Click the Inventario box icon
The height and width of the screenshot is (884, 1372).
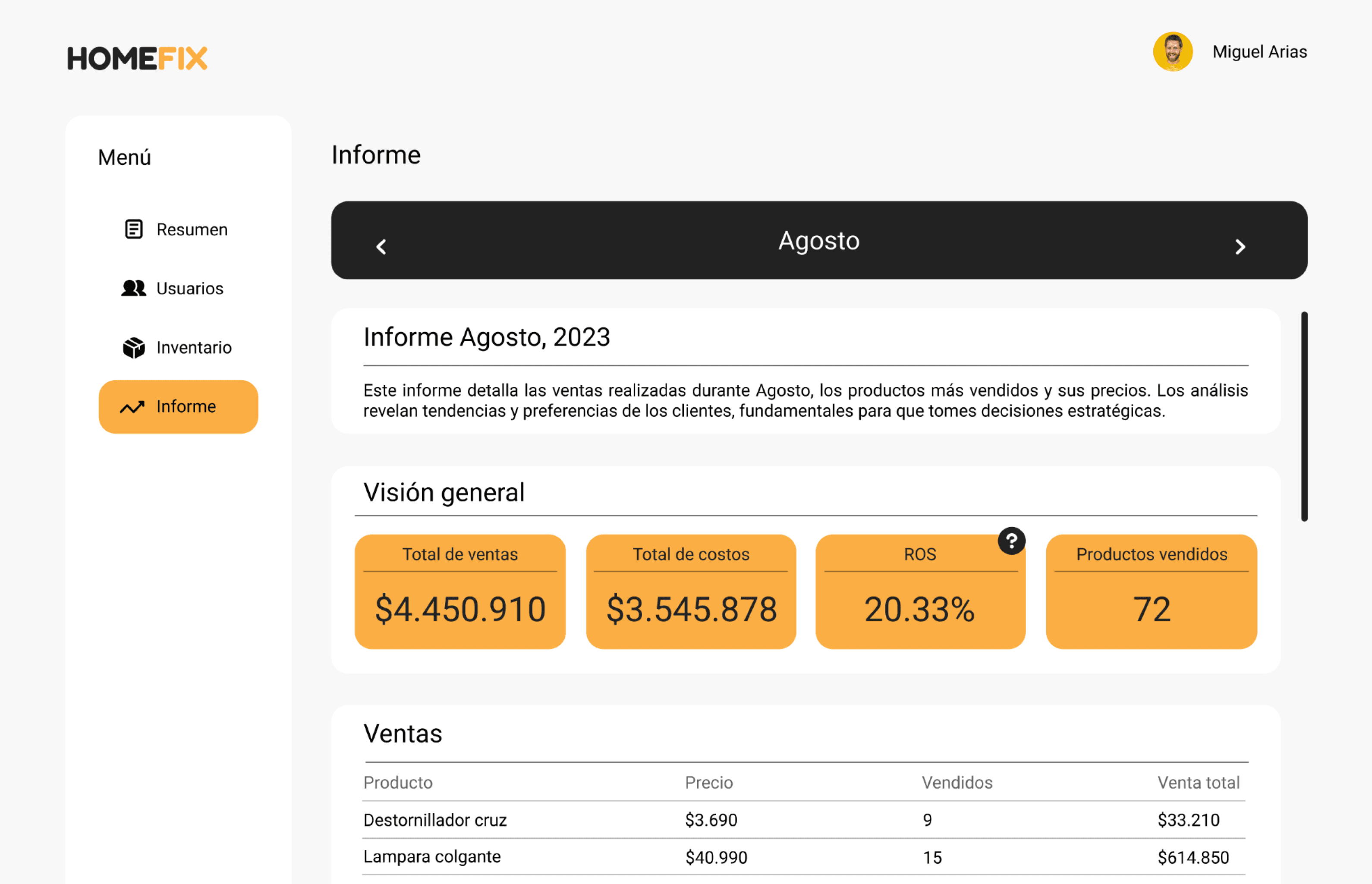point(134,347)
